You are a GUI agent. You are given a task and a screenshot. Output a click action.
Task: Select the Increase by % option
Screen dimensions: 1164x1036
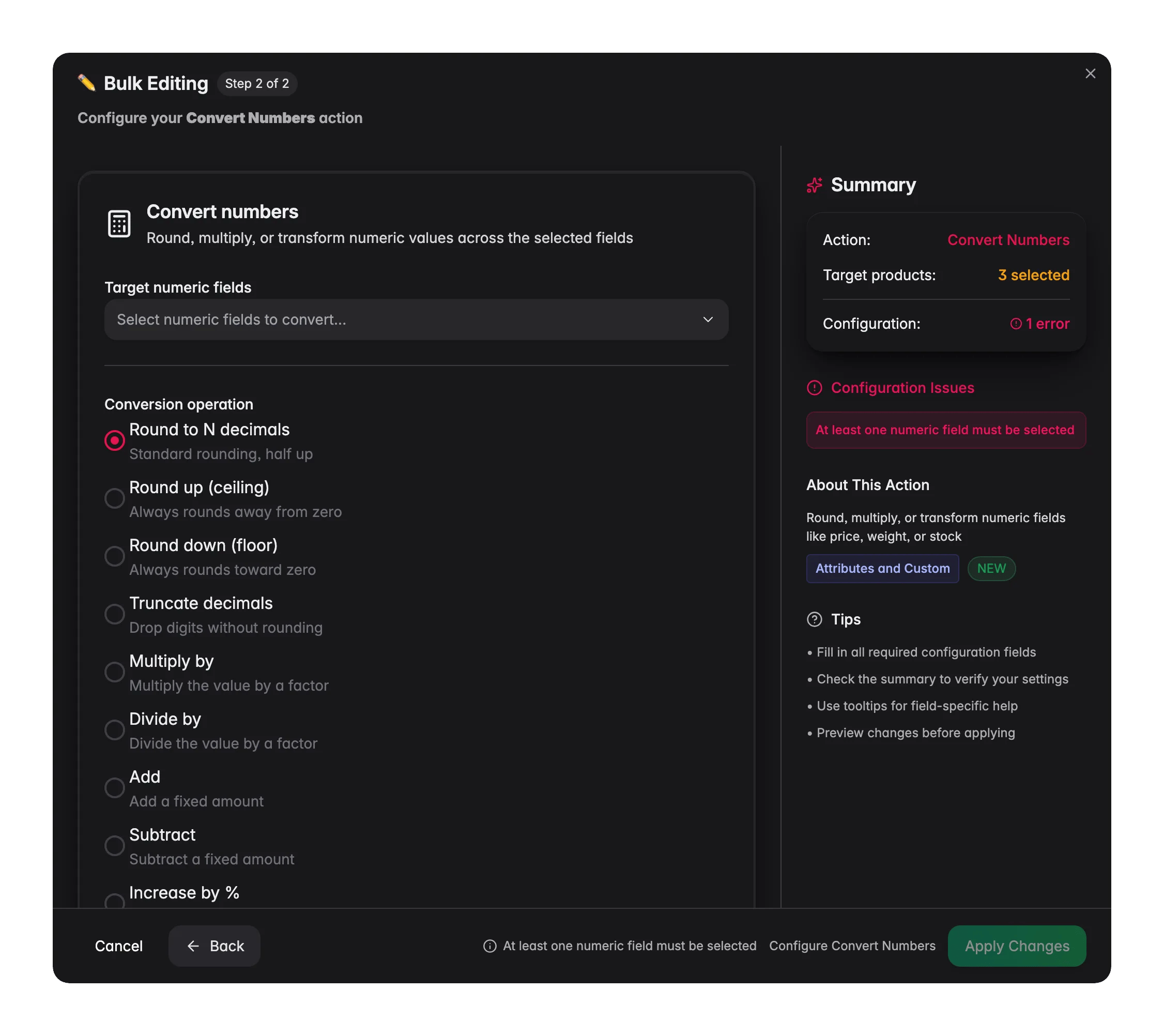pyautogui.click(x=114, y=901)
